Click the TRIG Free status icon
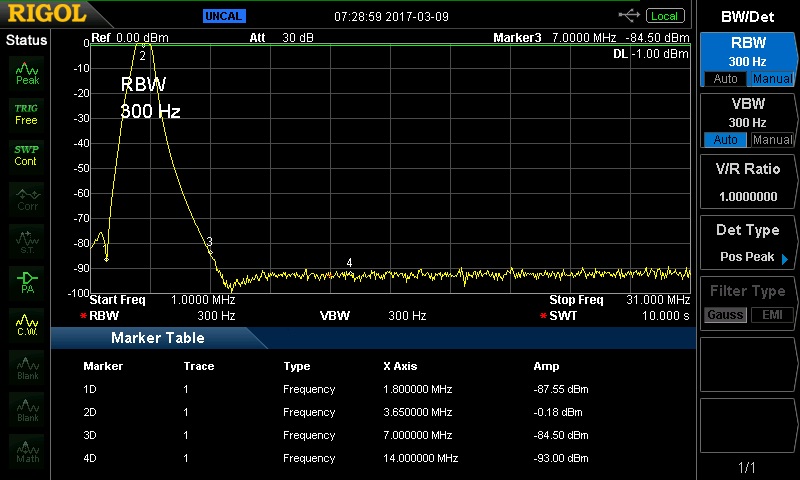Viewport: 800px width, 480px height. point(26,114)
